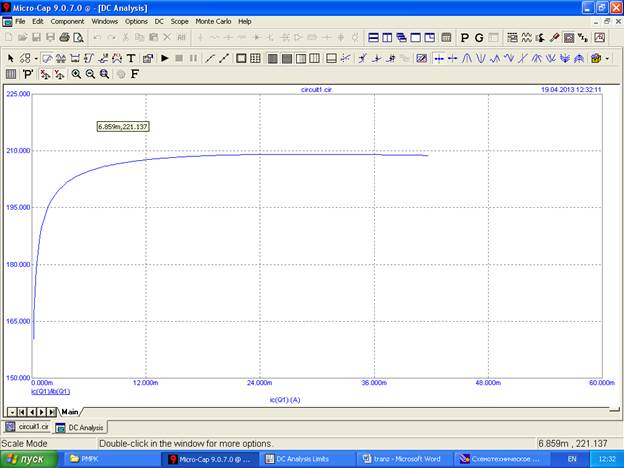
Task: Click the ic(Q1) (A) axis label
Action: [x=285, y=400]
